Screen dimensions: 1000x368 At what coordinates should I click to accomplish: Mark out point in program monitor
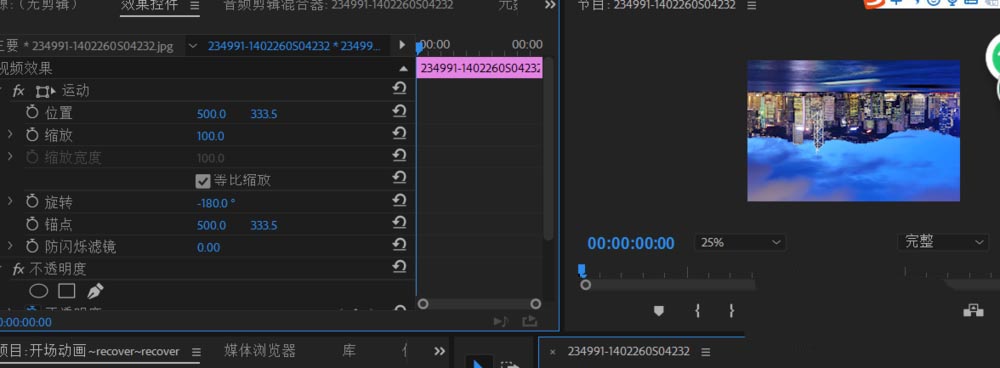[732, 311]
